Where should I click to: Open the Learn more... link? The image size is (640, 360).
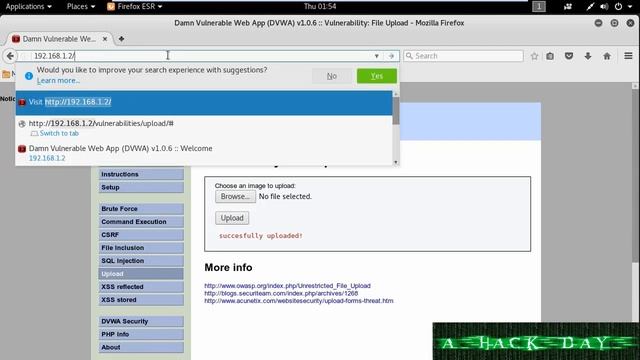point(58,81)
